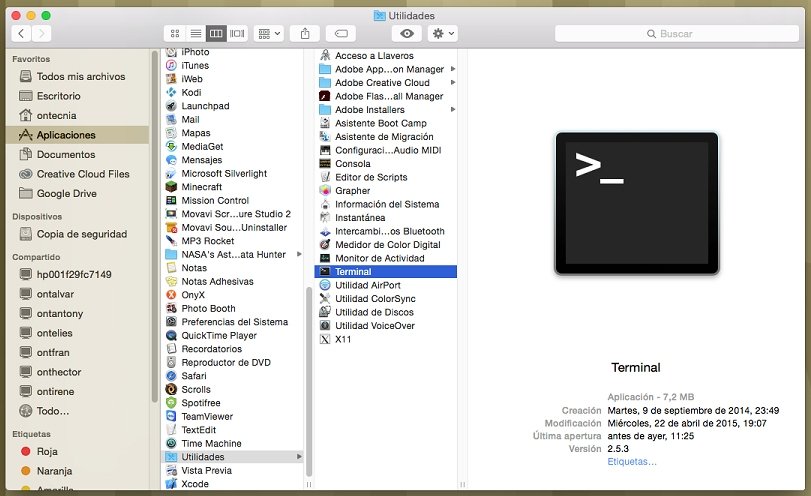Click the large Terminal preview icon
Image resolution: width=811 pixels, height=496 pixels.
point(637,203)
